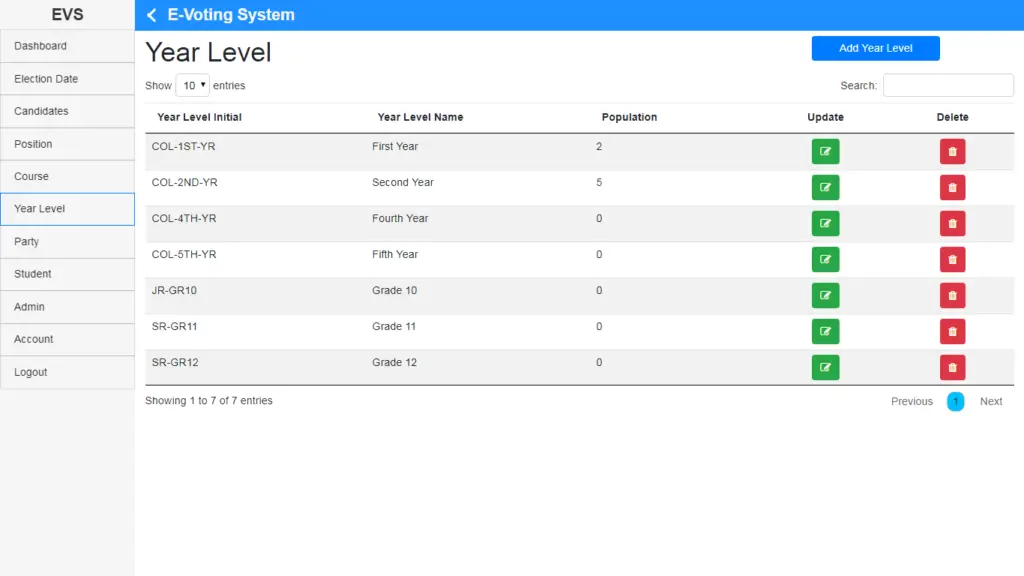Expand the Show entries selector arrow

[x=201, y=85]
